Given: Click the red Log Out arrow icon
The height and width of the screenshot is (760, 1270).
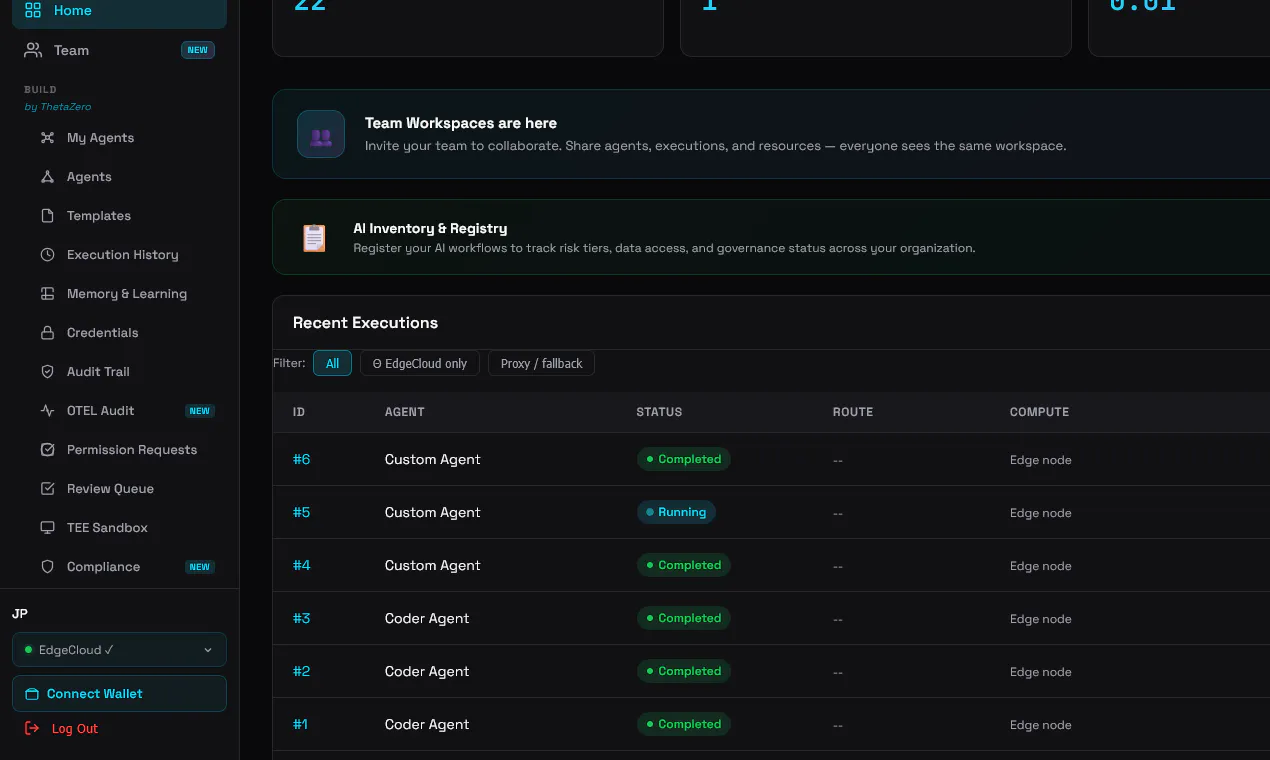Looking at the screenshot, I should click(x=32, y=729).
